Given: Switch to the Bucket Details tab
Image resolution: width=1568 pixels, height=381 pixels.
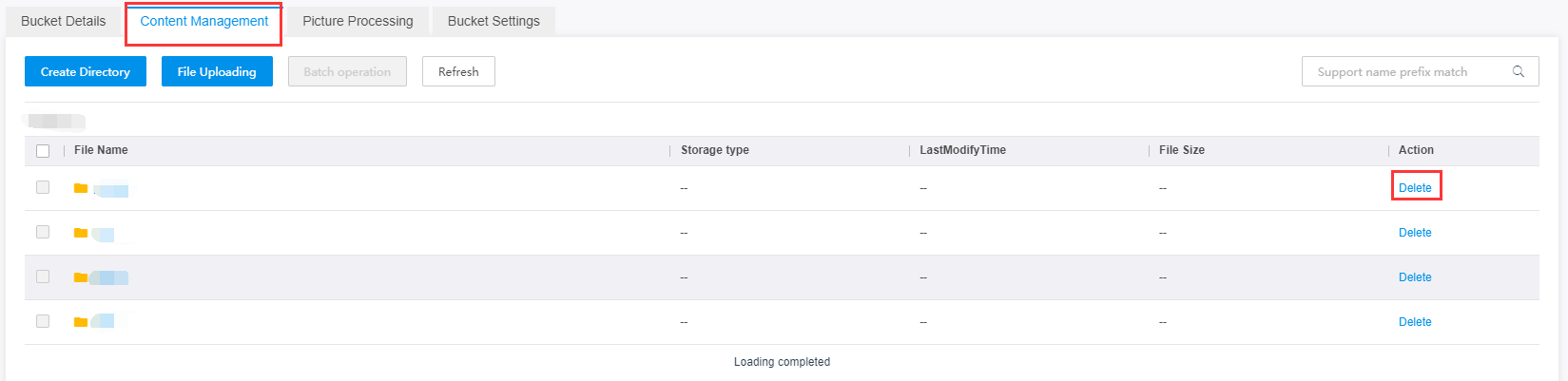Looking at the screenshot, I should (x=64, y=21).
